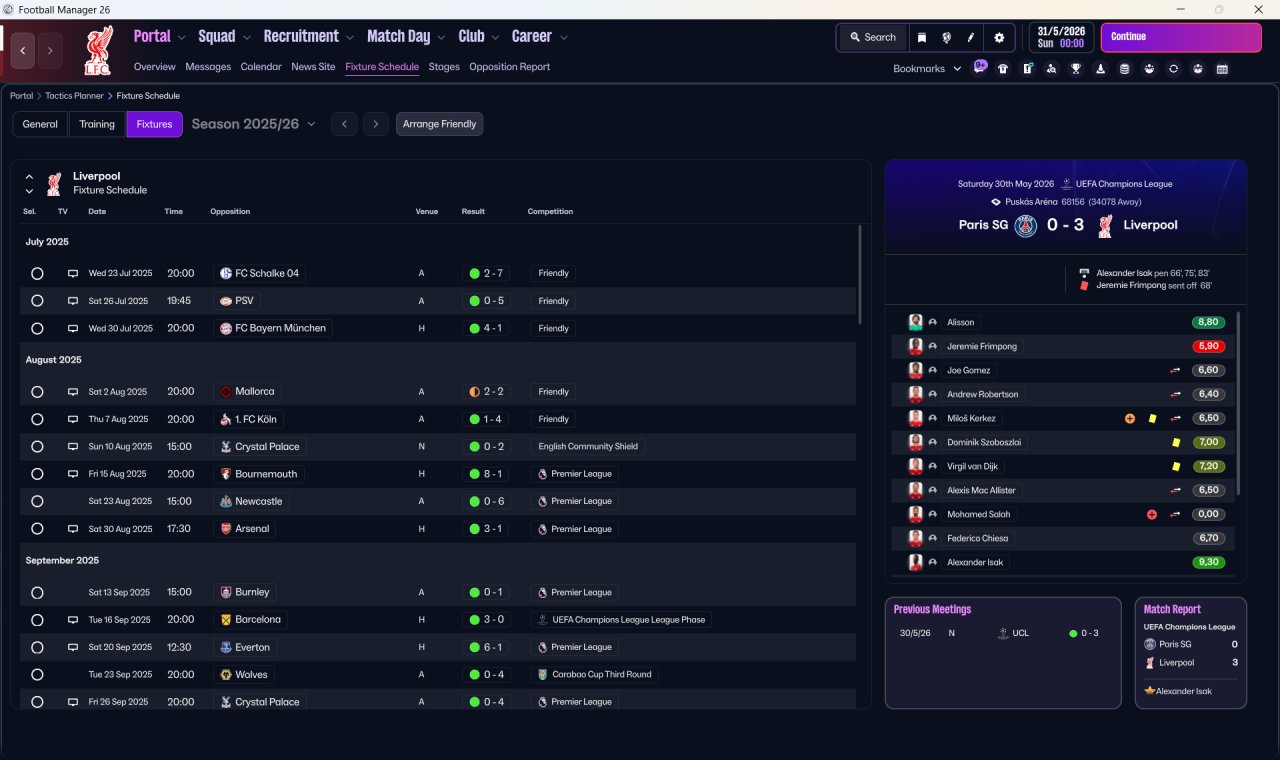Click the TV icon on the Barcelona row
1280x760 pixels.
click(x=73, y=620)
